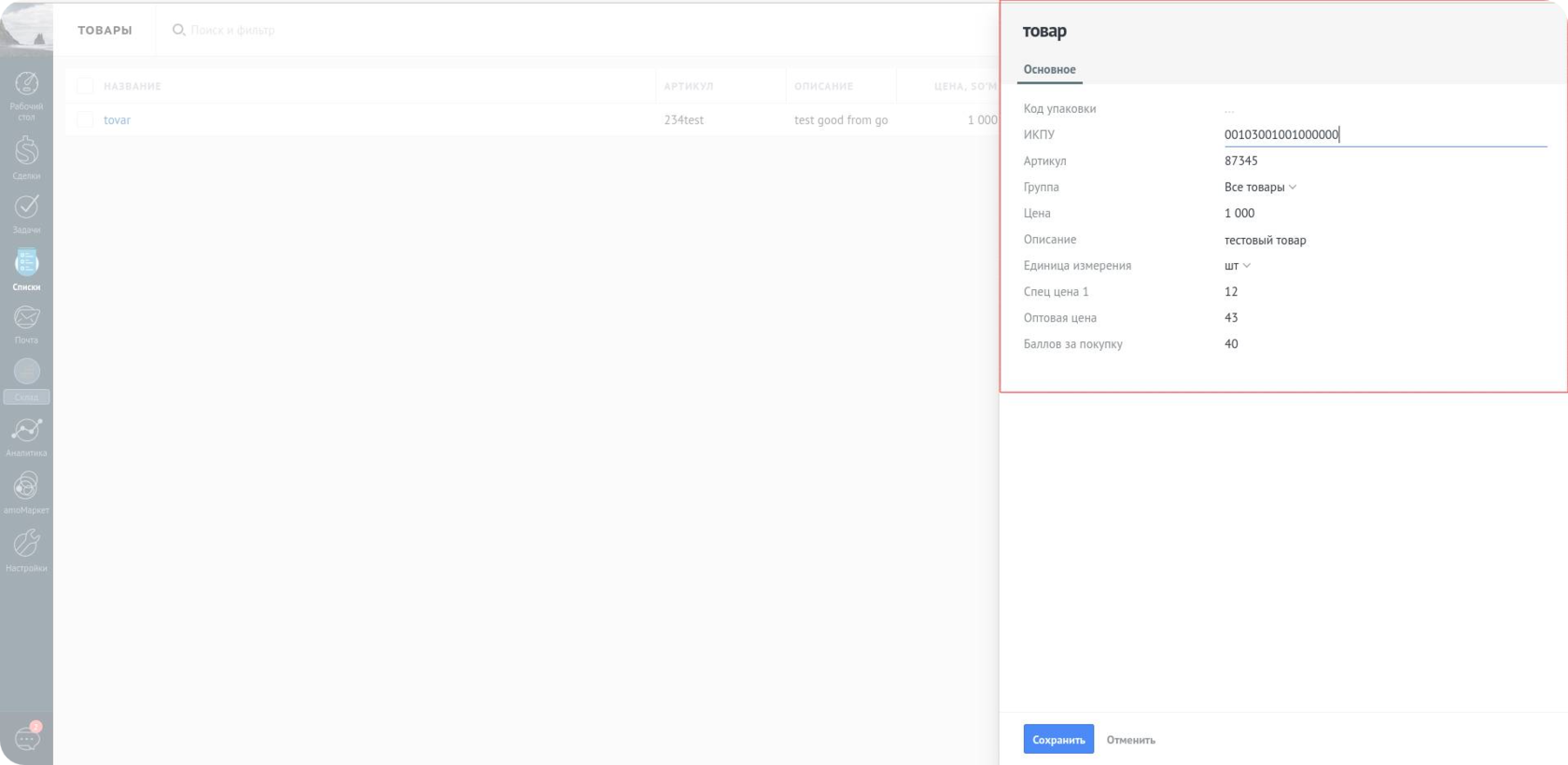Toggle the select-all checkbox in table header
This screenshot has width=1568, height=765.
(85, 86)
